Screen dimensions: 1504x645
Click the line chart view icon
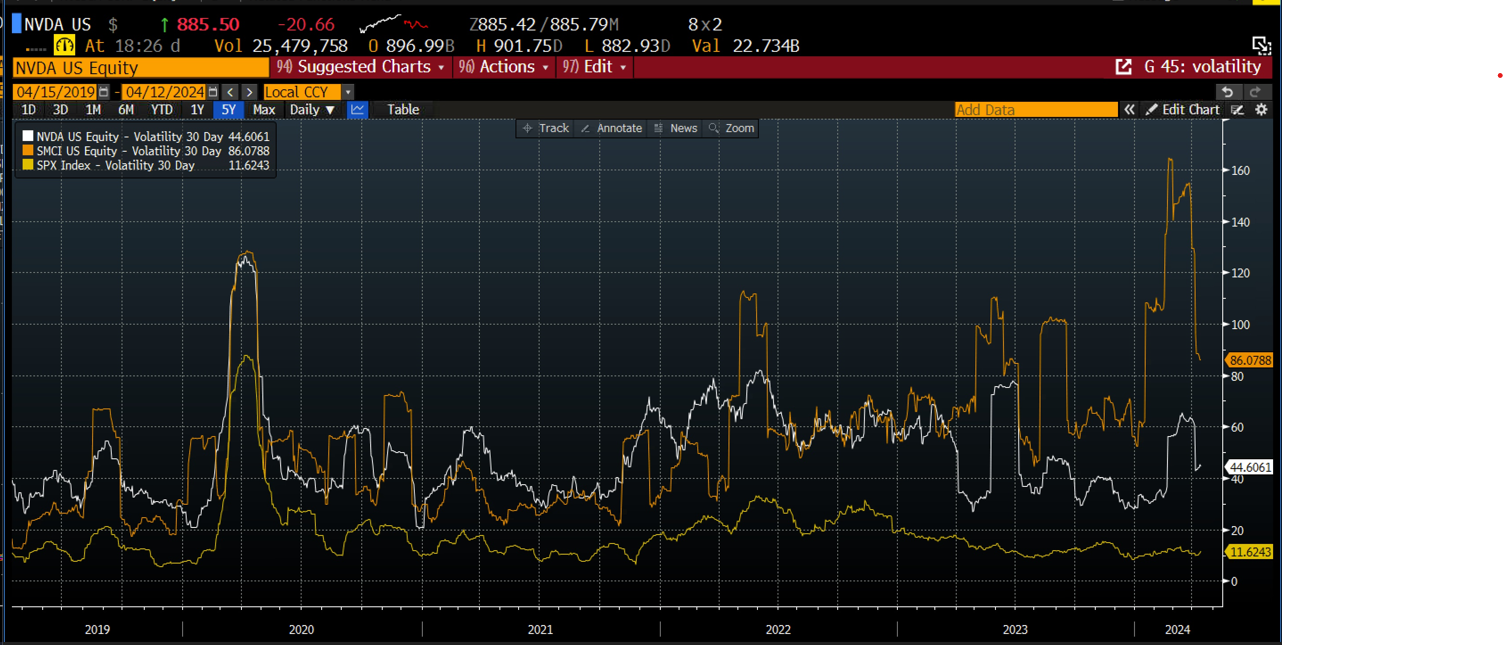tap(357, 110)
